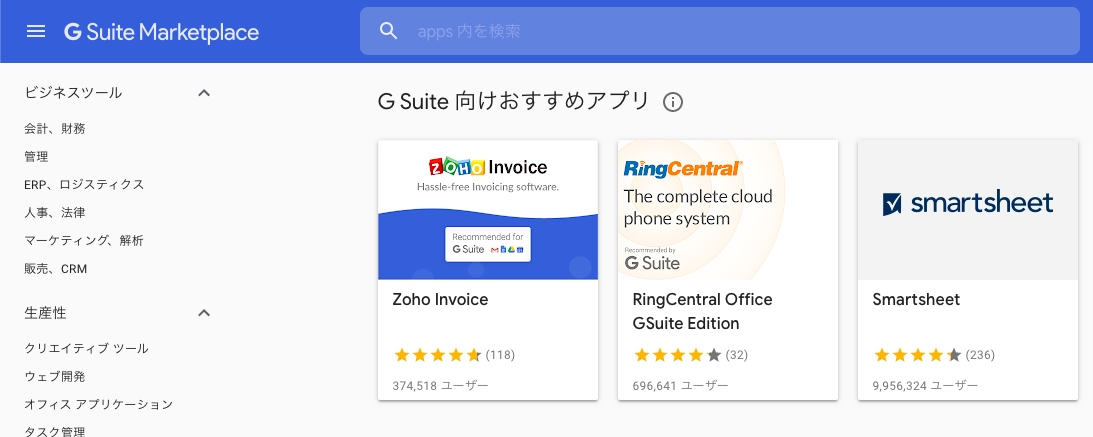This screenshot has width=1093, height=437.
Task: Select the ウェブ開発 category
Action: pyautogui.click(x=55, y=376)
